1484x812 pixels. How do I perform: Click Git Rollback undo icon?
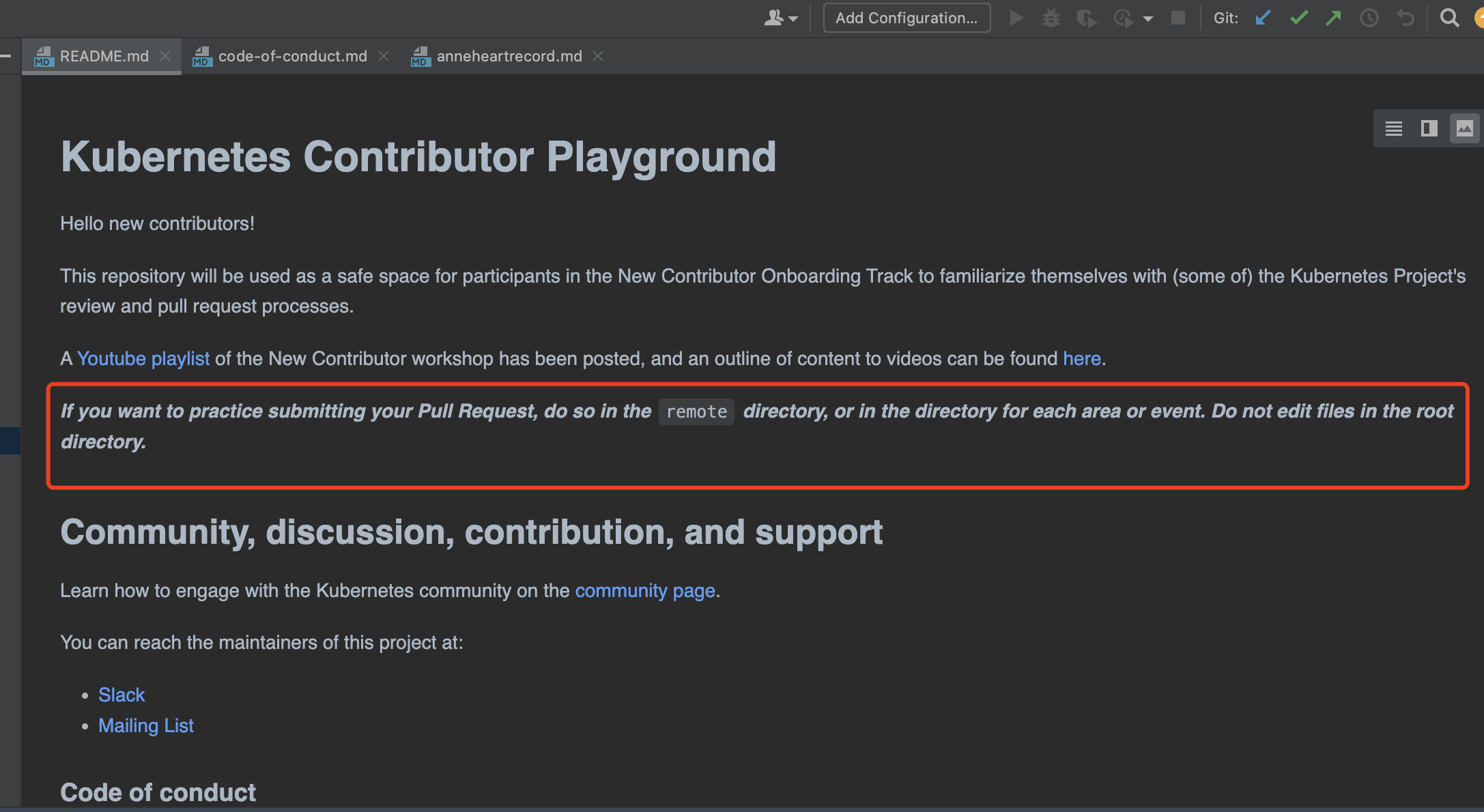[1405, 18]
